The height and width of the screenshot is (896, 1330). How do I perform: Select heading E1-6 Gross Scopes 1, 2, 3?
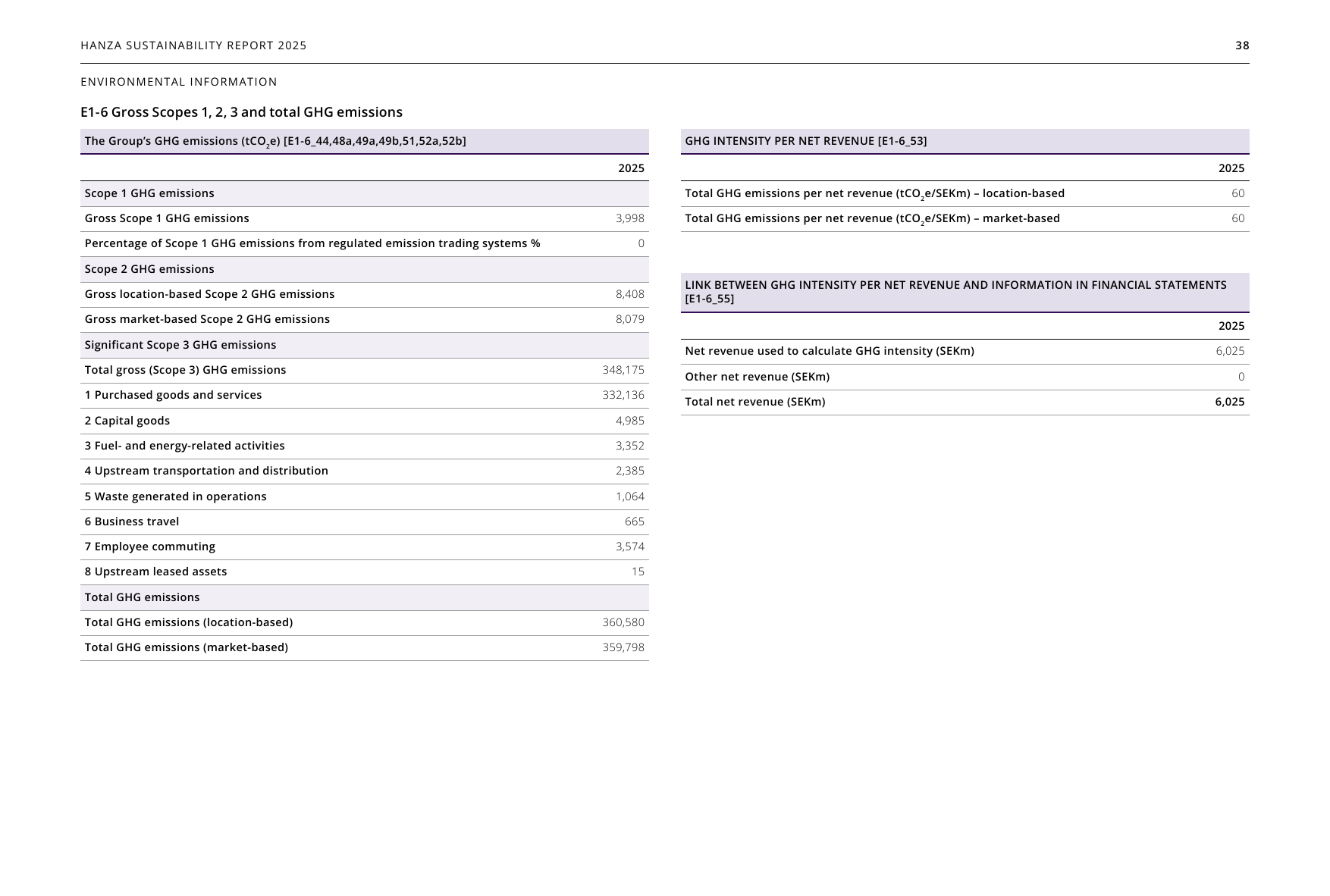pos(241,112)
